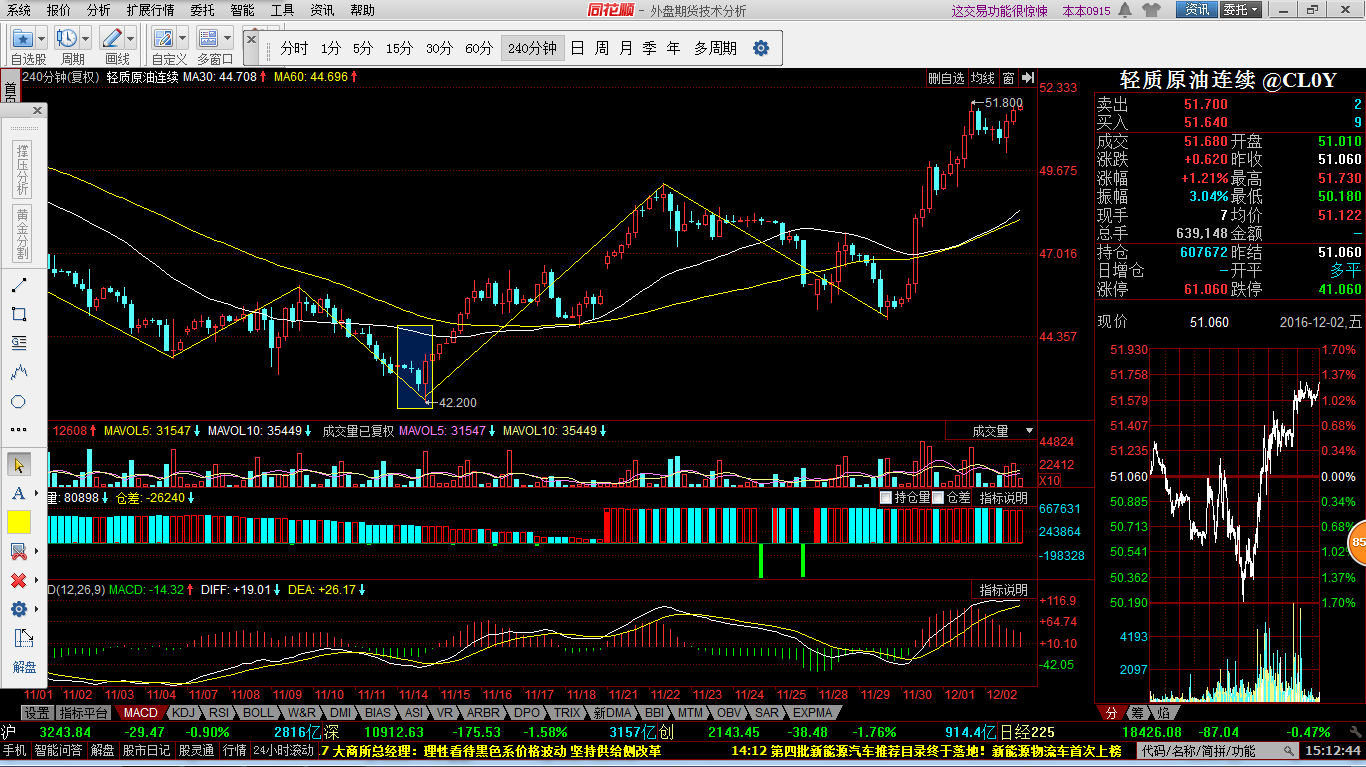Toggle the 仓差 checkbox
1366x767 pixels.
point(938,497)
